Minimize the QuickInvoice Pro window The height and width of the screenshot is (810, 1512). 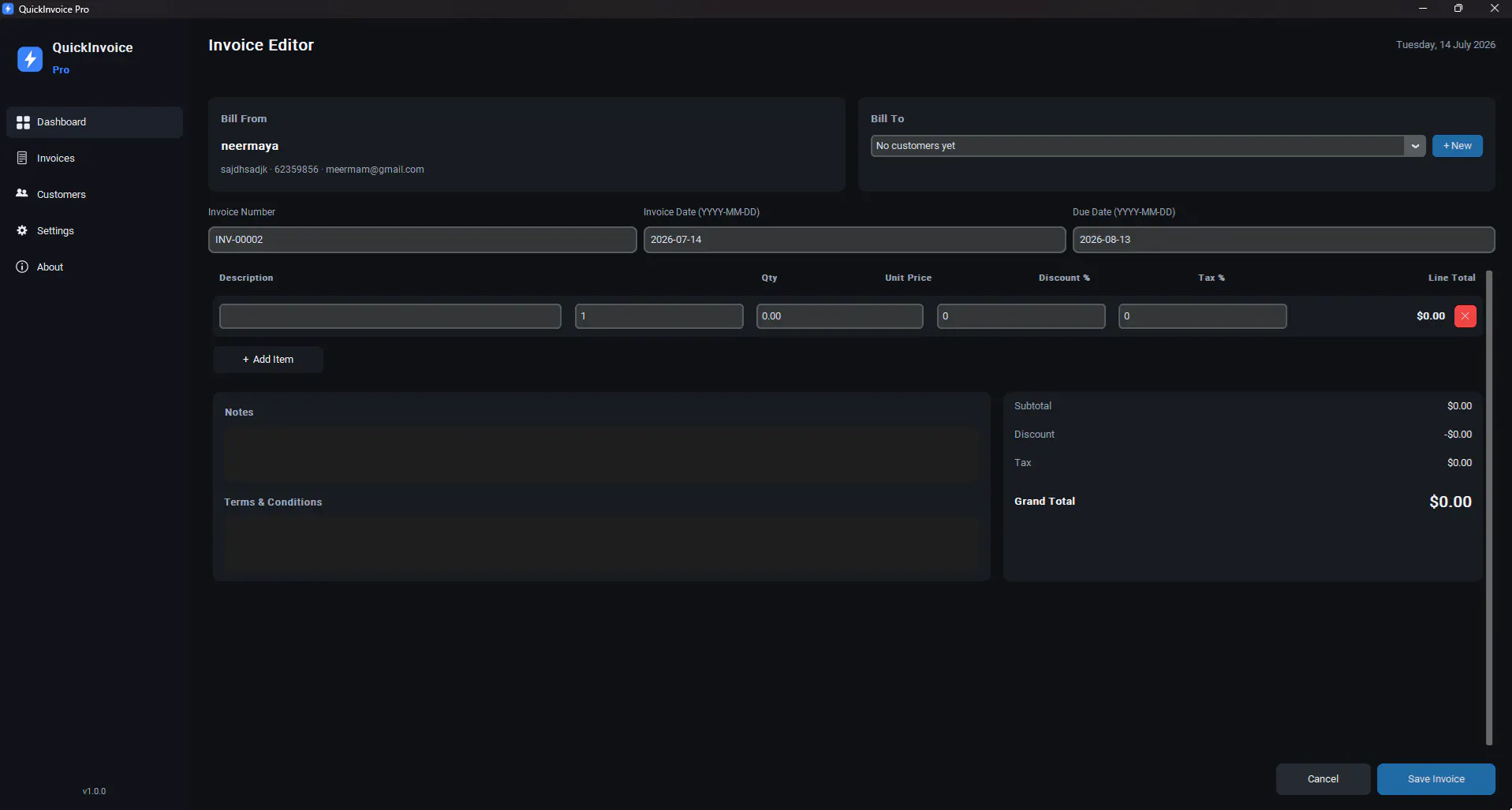1422,9
